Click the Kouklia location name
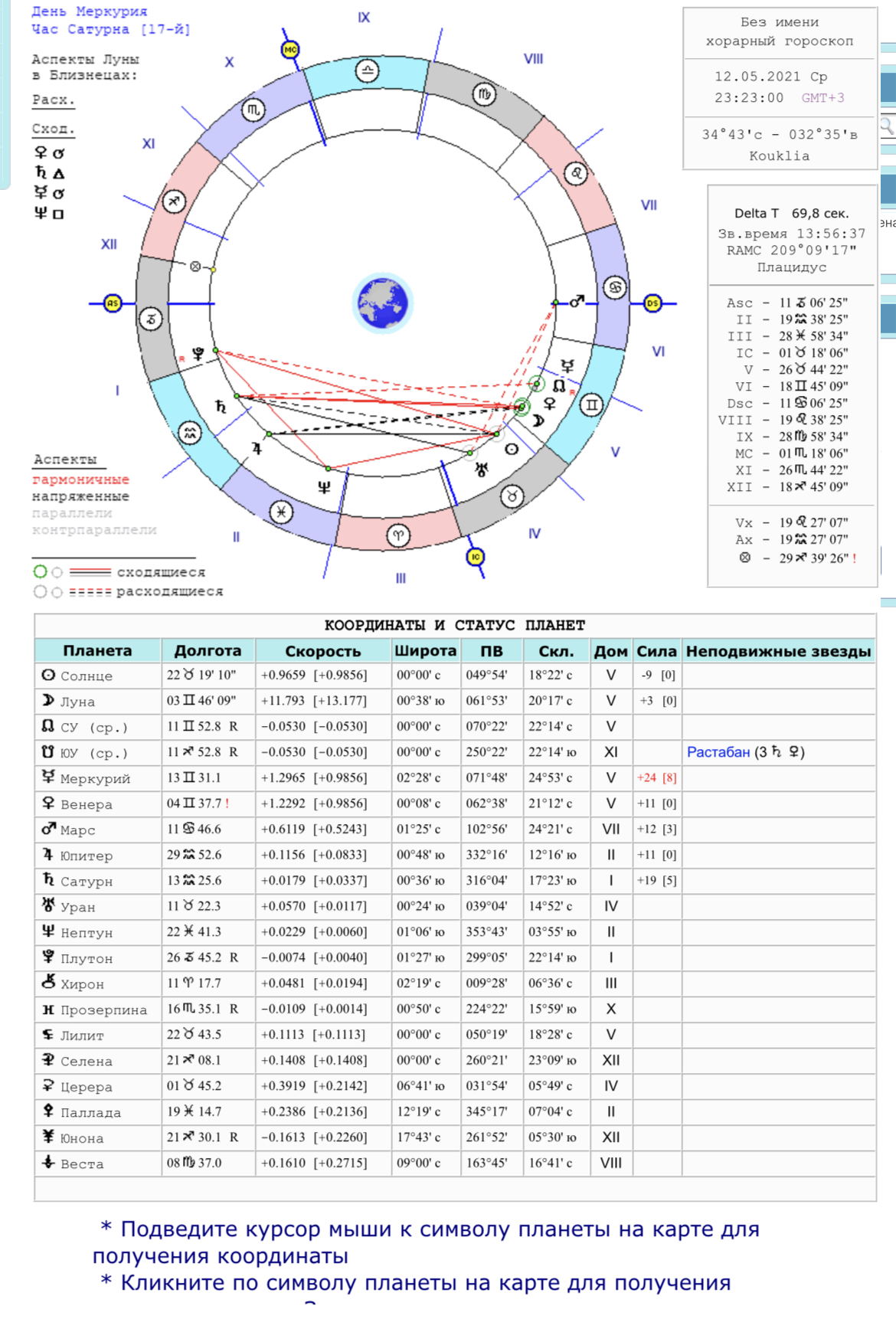Image resolution: width=896 pixels, height=1322 pixels. pos(779,156)
